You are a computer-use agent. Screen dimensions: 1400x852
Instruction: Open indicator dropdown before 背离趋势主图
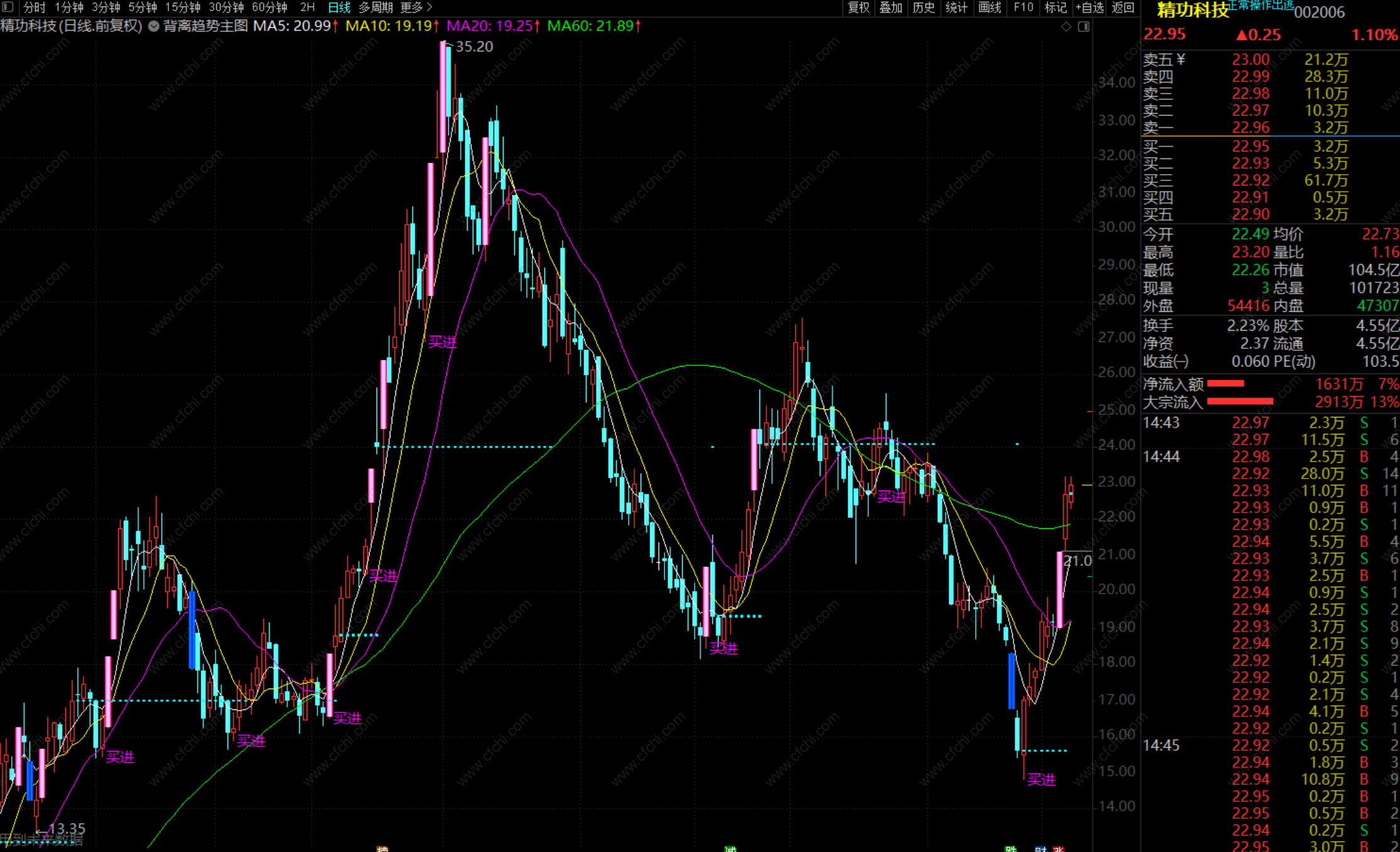pyautogui.click(x=154, y=26)
